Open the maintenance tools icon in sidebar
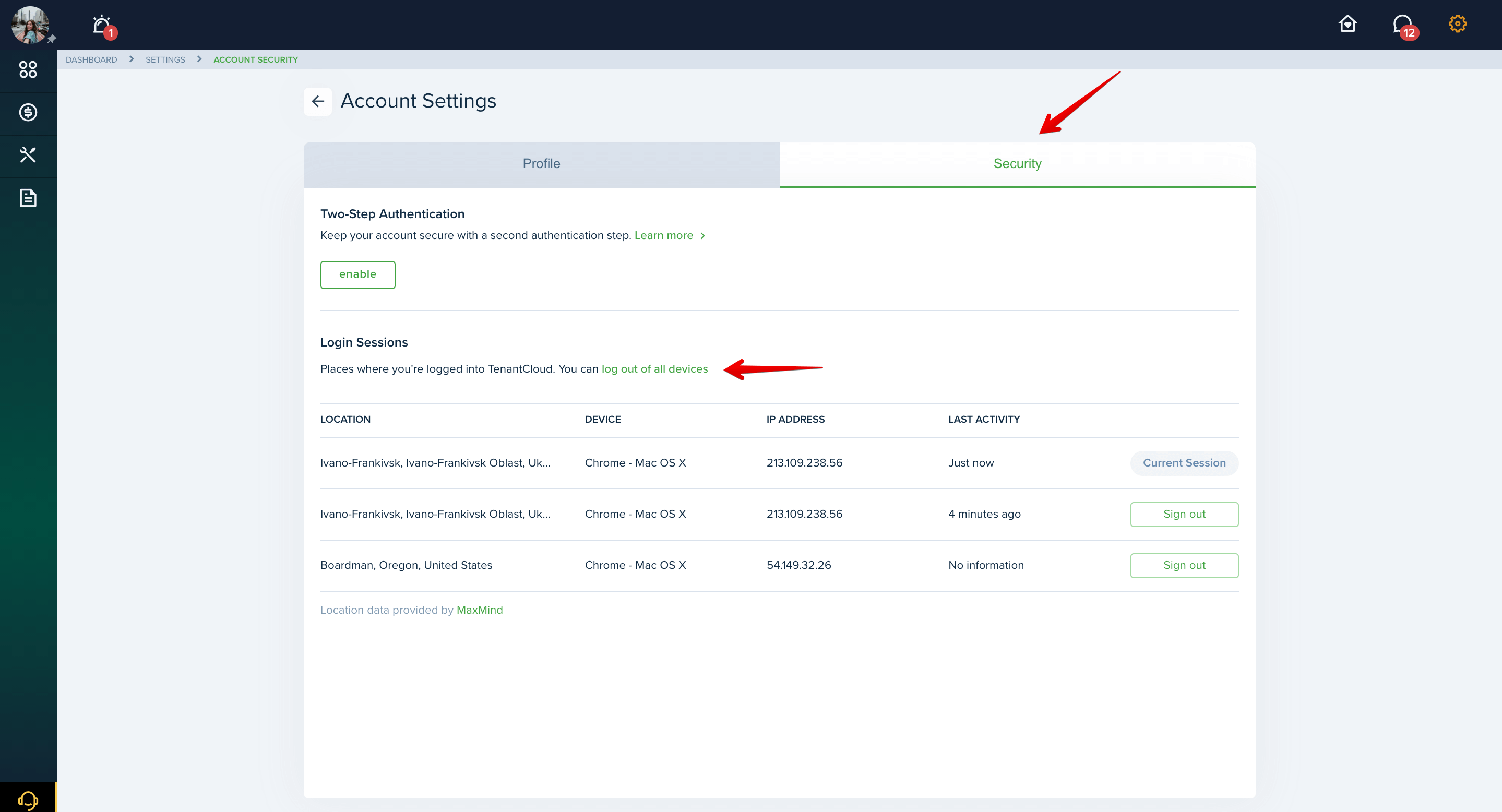This screenshot has width=1502, height=812. click(28, 155)
